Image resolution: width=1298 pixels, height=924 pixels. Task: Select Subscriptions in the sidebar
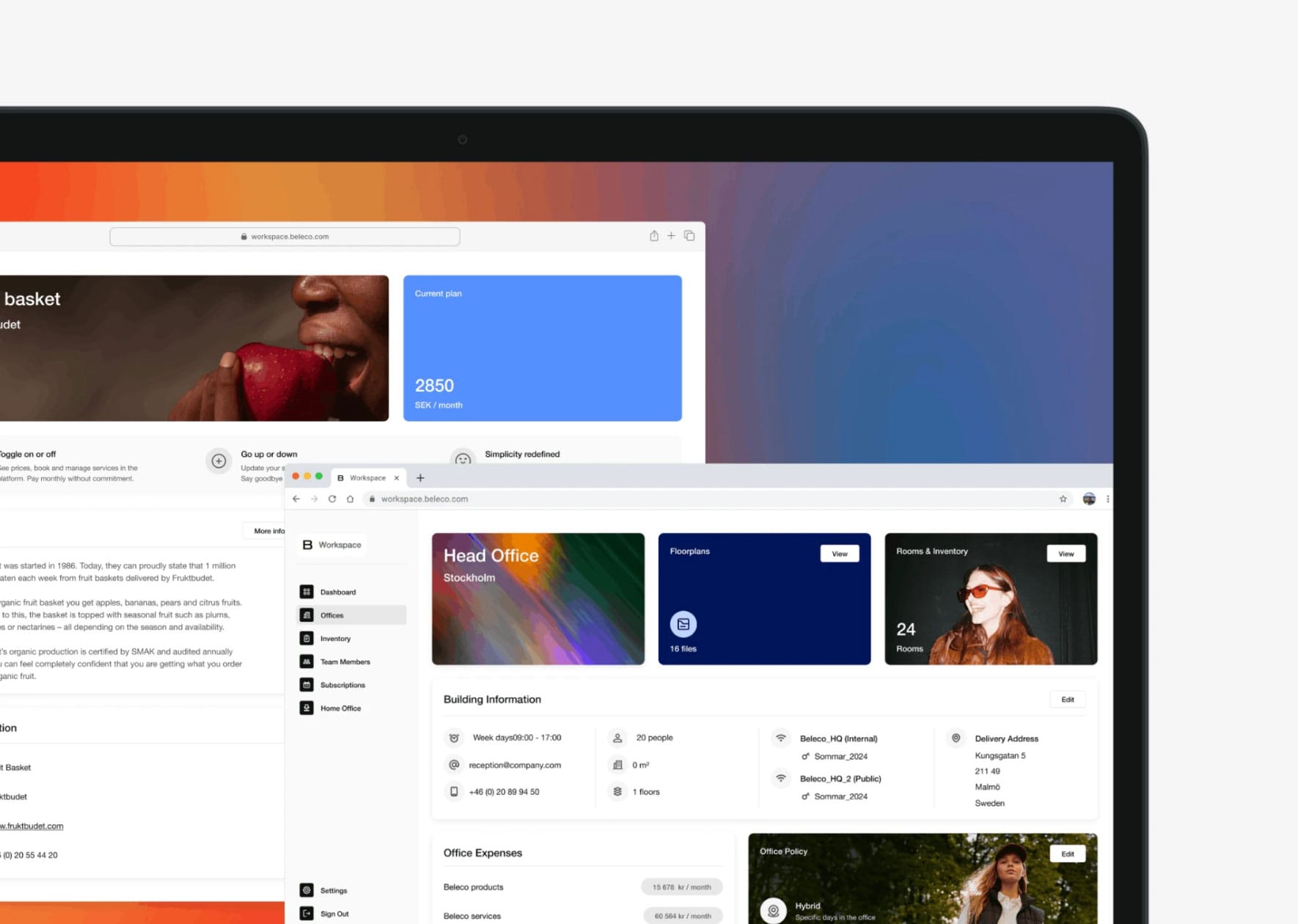tap(342, 685)
